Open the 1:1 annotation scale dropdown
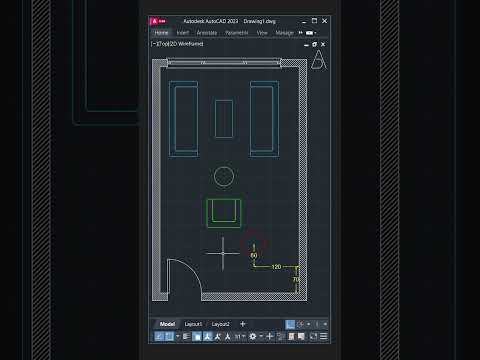The height and width of the screenshot is (360, 480). pyautogui.click(x=240, y=337)
